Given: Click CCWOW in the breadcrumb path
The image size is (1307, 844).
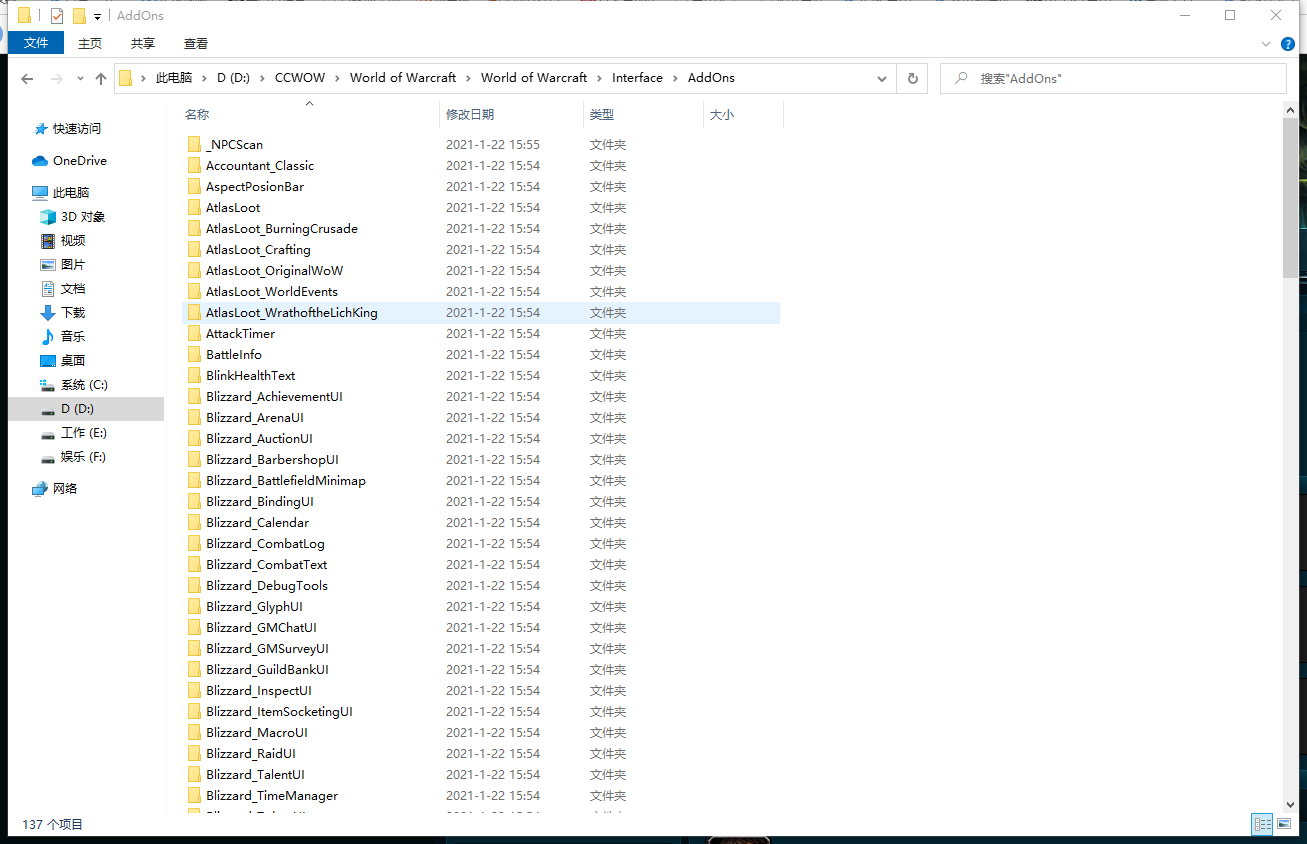Looking at the screenshot, I should click(x=299, y=78).
